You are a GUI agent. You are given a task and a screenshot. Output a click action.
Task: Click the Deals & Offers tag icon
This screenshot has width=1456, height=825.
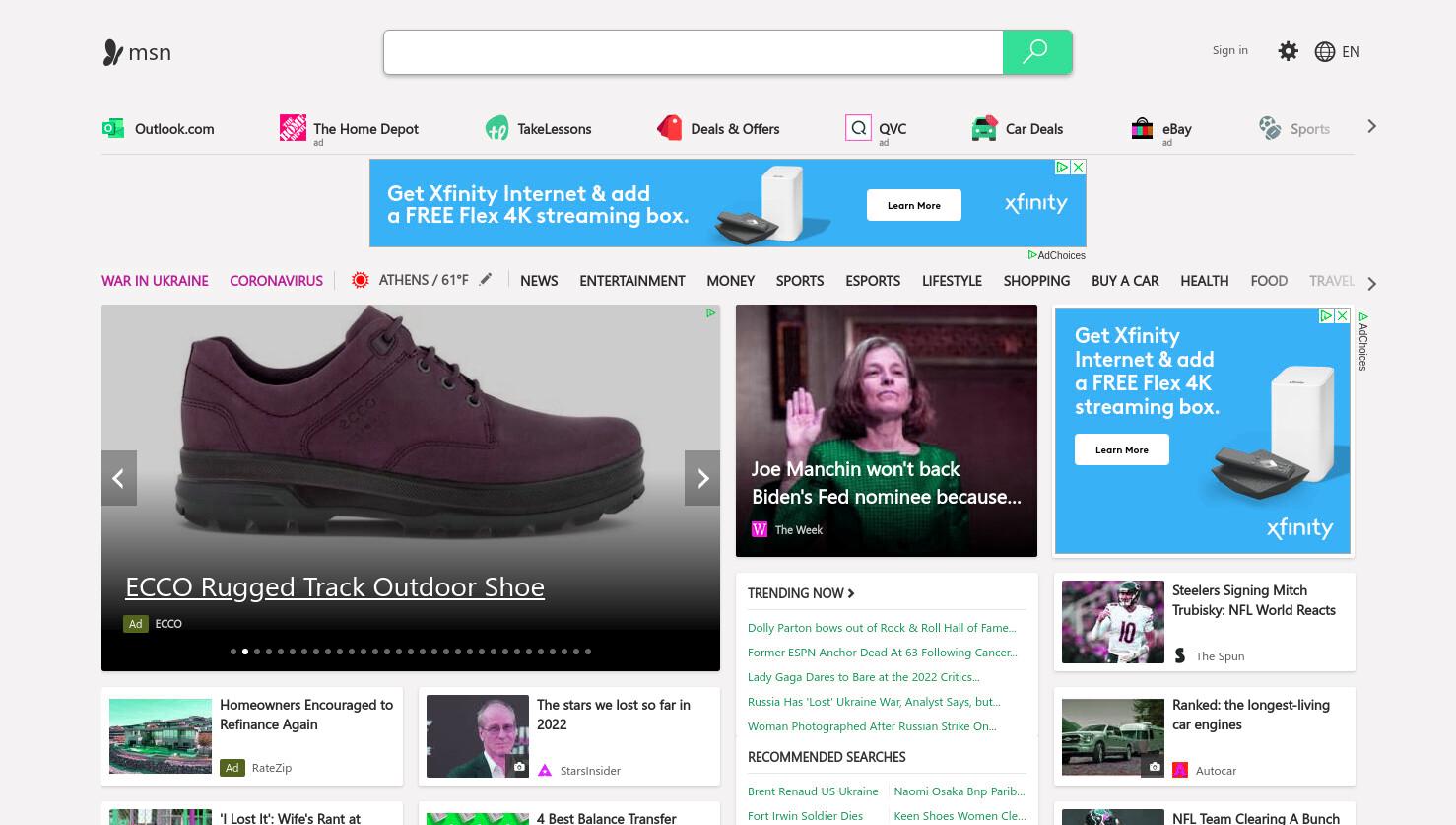(670, 128)
